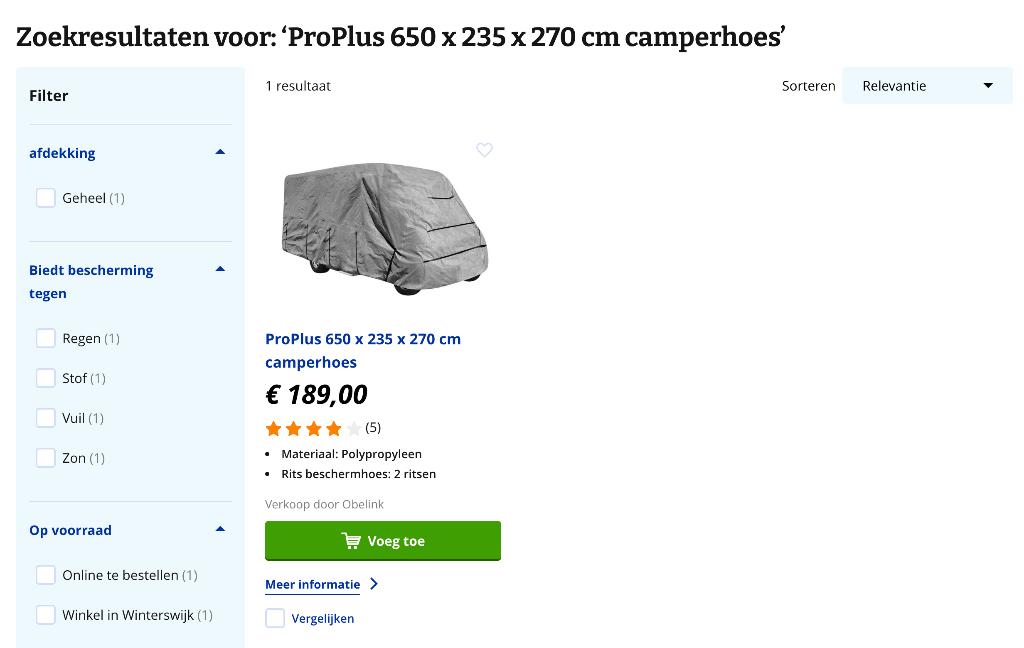Collapse the afdekking filter section
The width and height of the screenshot is (1024, 648).
(219, 151)
